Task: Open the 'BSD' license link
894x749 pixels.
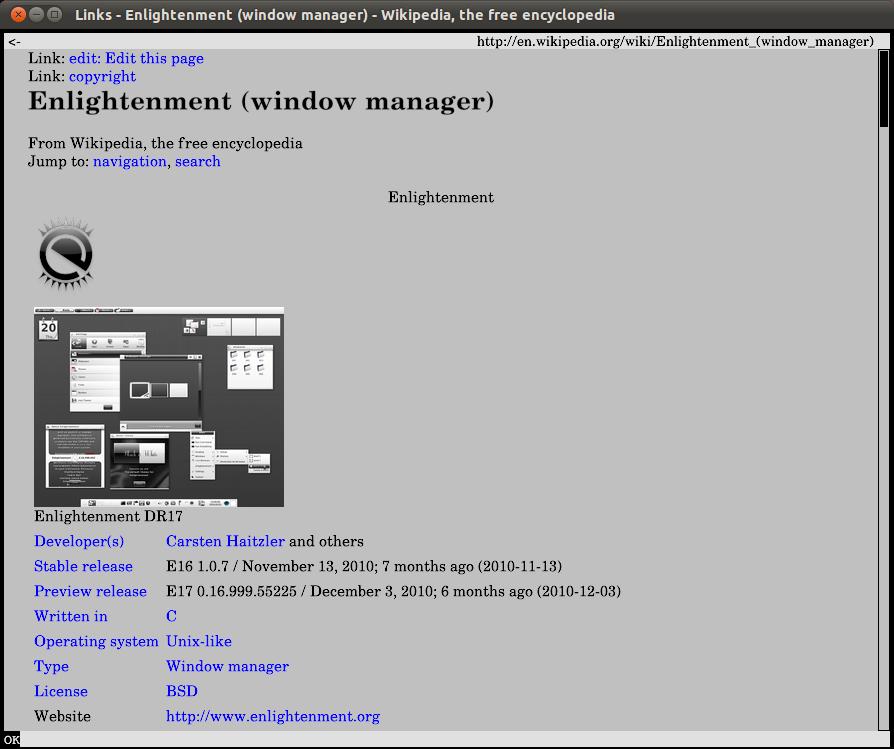Action: (182, 691)
